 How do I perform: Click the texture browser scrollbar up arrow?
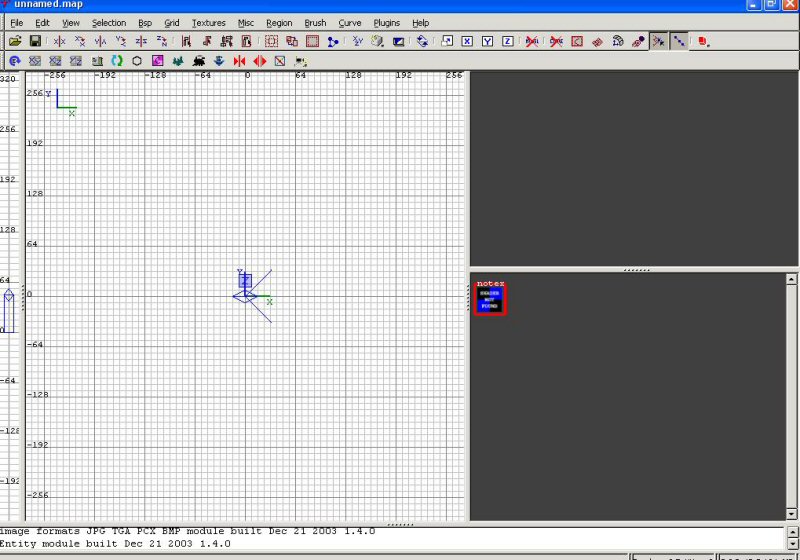[x=792, y=279]
